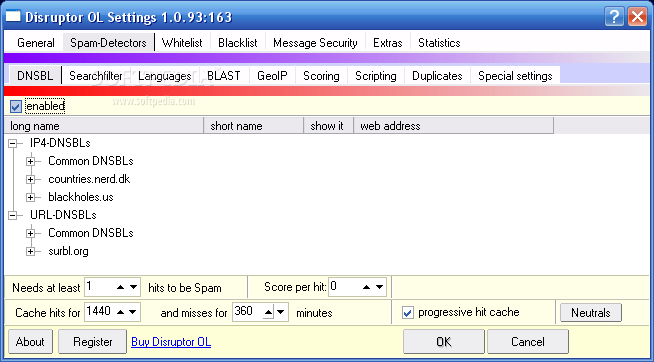
Task: Expand the countries.nerd.dk node
Action: pyautogui.click(x=30, y=179)
